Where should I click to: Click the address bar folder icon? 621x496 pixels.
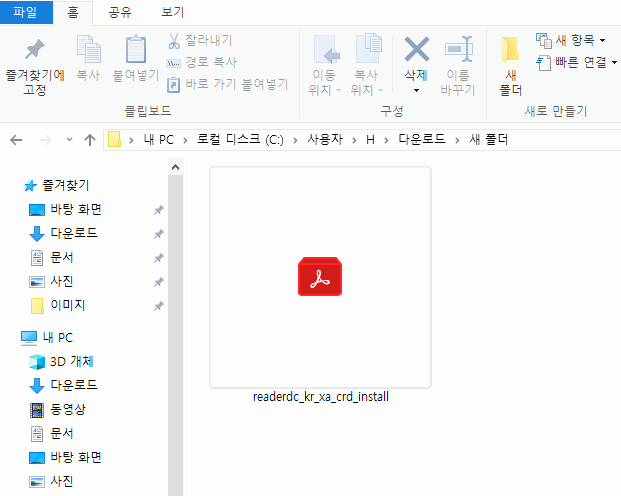[114, 139]
